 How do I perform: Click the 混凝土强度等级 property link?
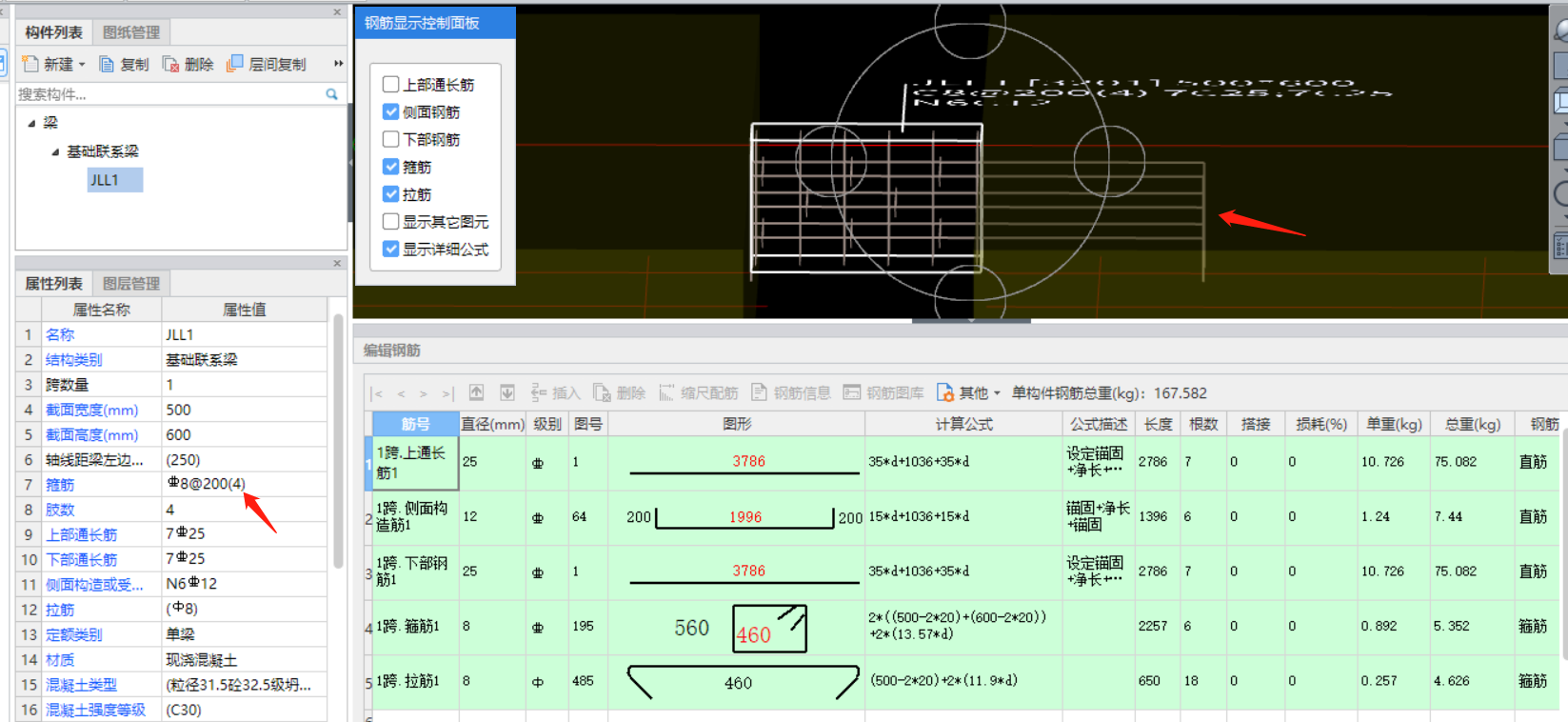pyautogui.click(x=96, y=710)
